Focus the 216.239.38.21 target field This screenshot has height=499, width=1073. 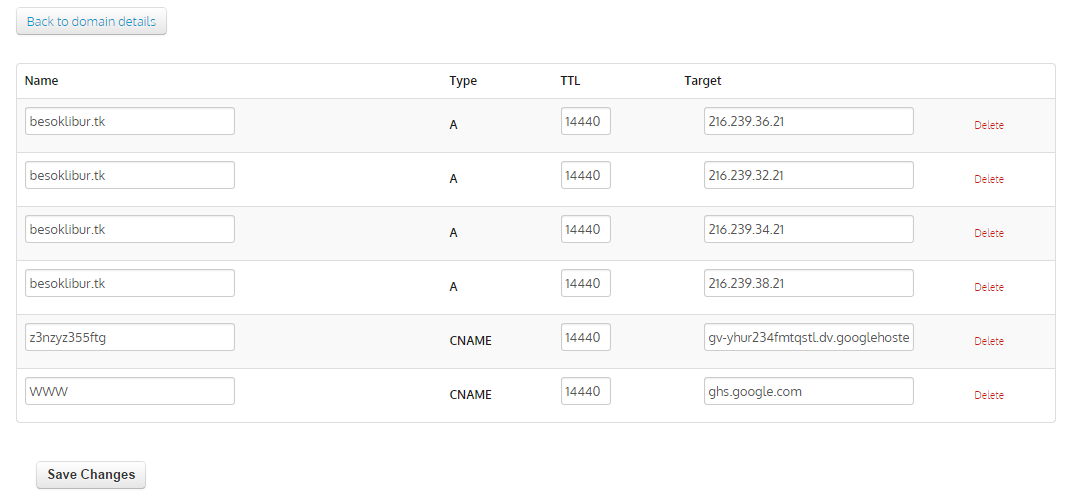coord(808,283)
